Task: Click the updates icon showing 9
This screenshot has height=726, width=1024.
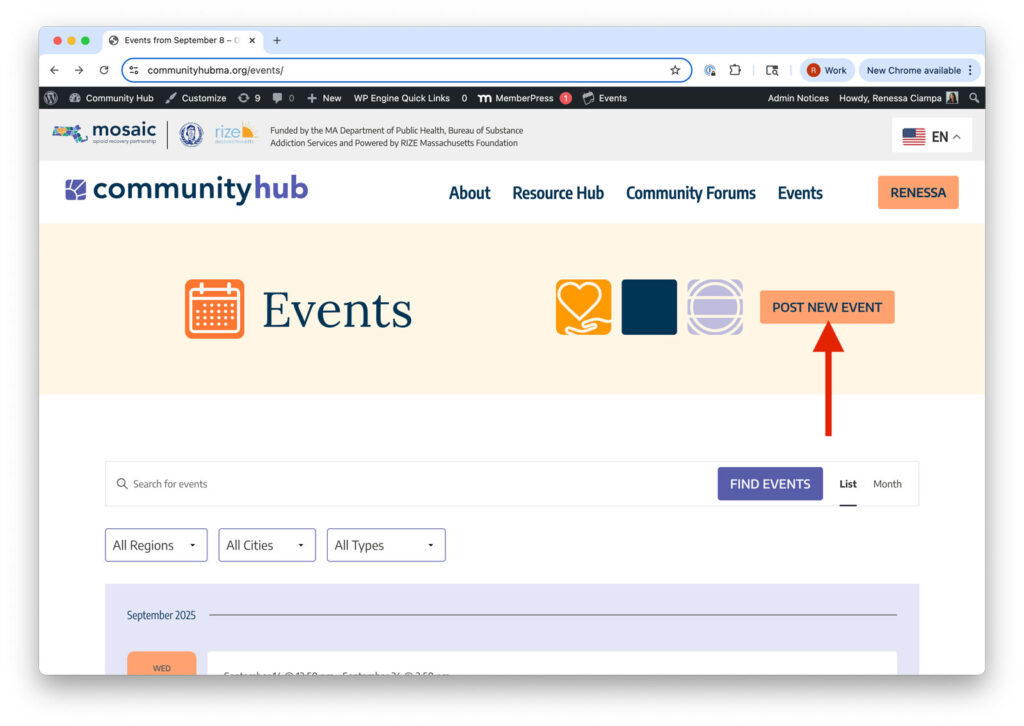Action: (249, 98)
